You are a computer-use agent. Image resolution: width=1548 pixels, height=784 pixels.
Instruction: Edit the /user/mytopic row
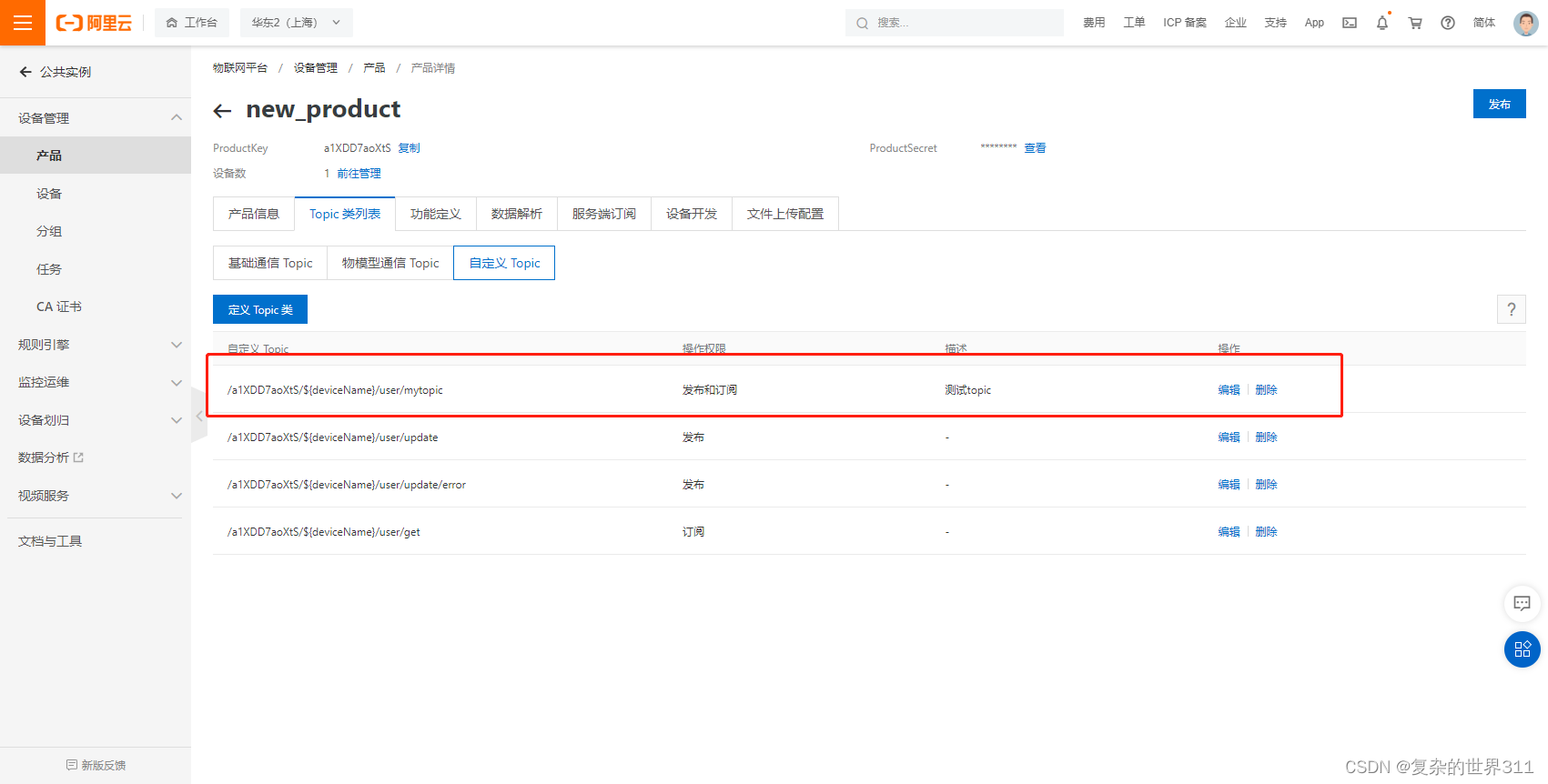1229,390
